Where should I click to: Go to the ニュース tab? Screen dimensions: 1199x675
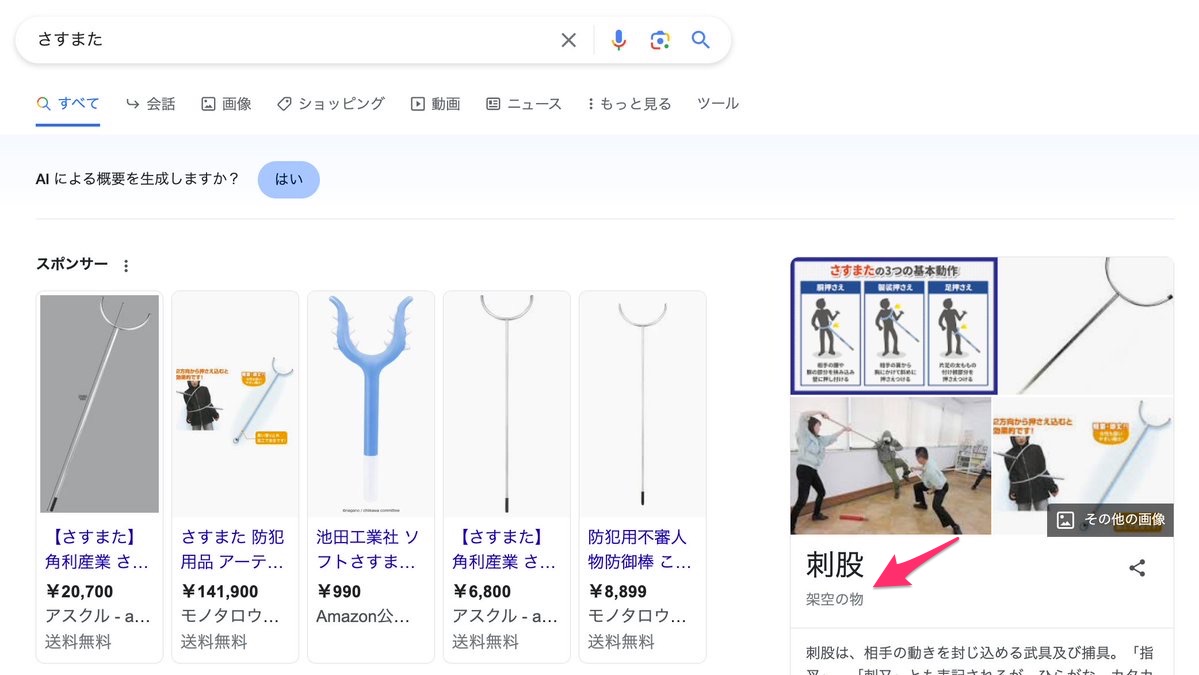[524, 104]
